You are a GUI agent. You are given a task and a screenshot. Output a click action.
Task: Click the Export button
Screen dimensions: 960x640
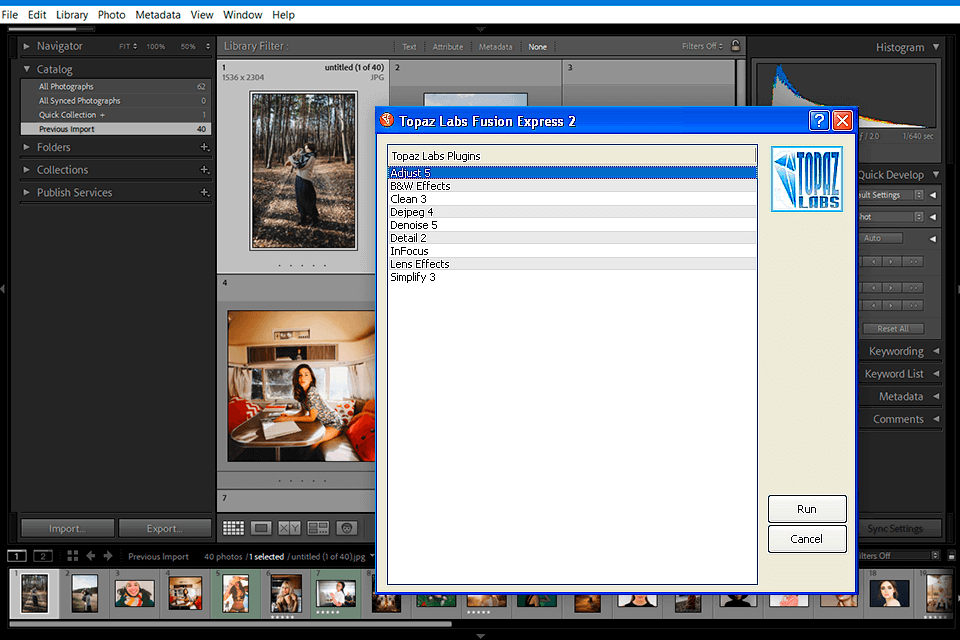[165, 528]
